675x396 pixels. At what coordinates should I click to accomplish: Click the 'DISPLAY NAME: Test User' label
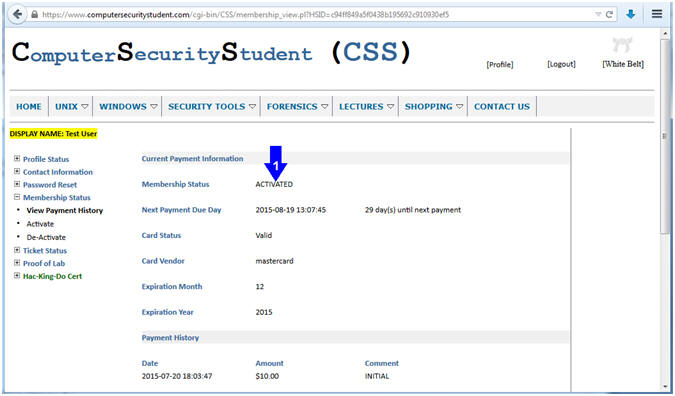tap(53, 134)
